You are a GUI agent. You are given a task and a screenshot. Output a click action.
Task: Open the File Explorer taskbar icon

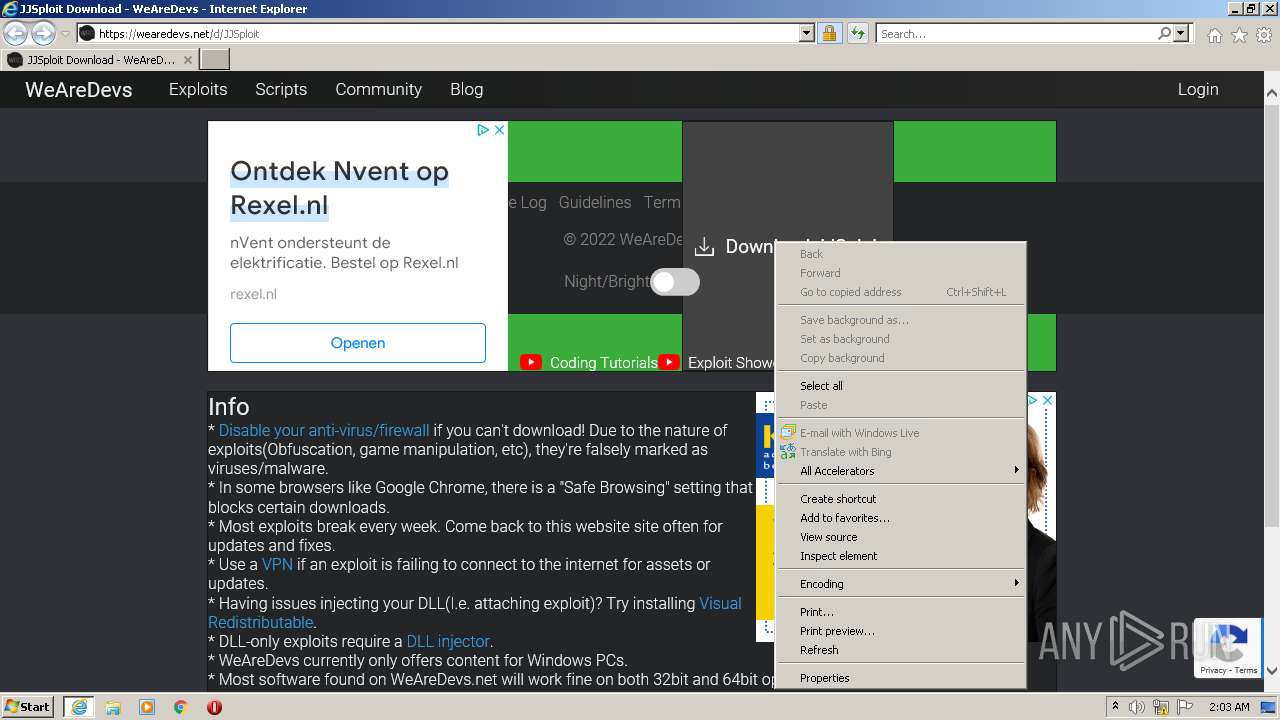tap(113, 707)
